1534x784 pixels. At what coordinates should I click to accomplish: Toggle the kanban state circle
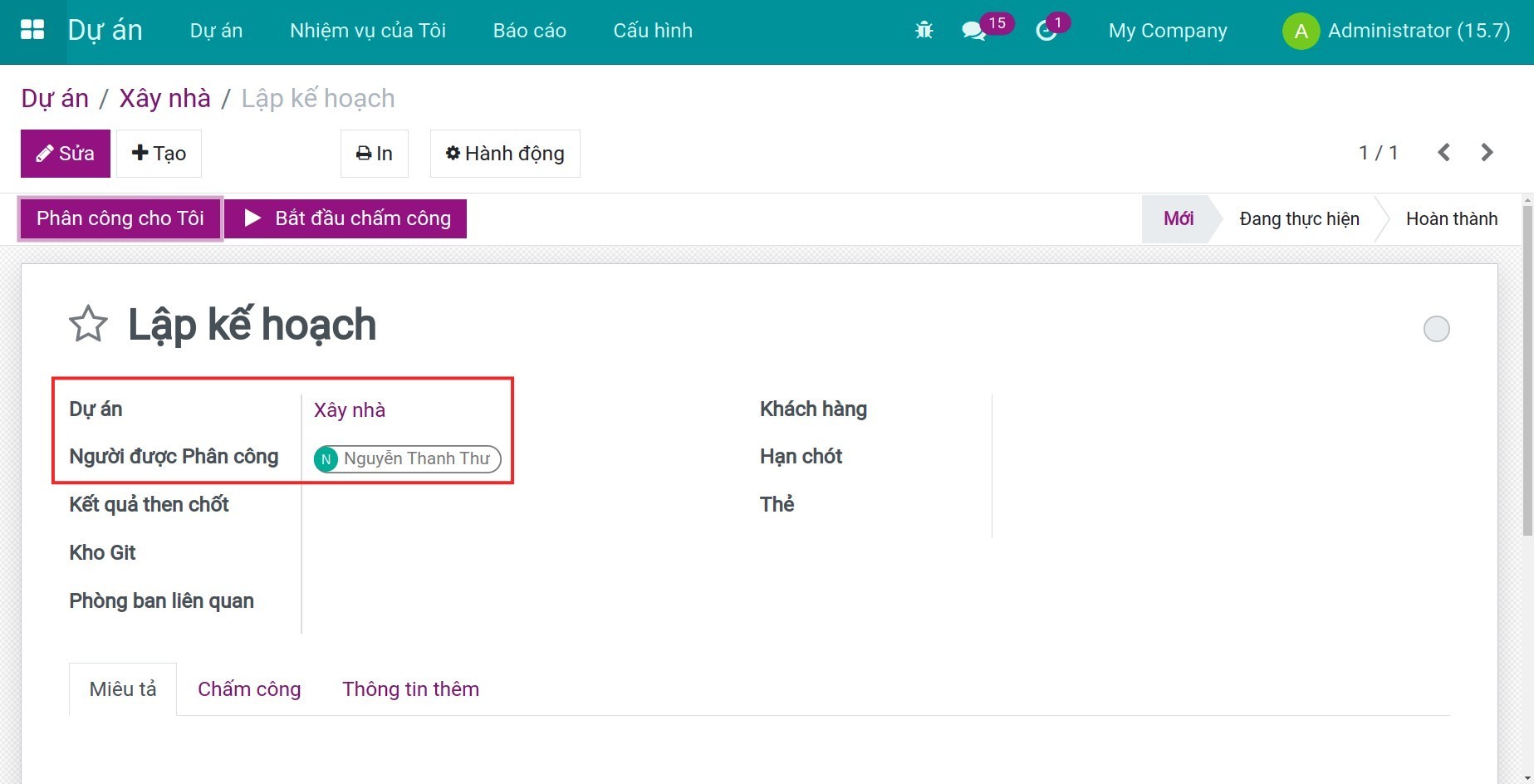[1436, 329]
